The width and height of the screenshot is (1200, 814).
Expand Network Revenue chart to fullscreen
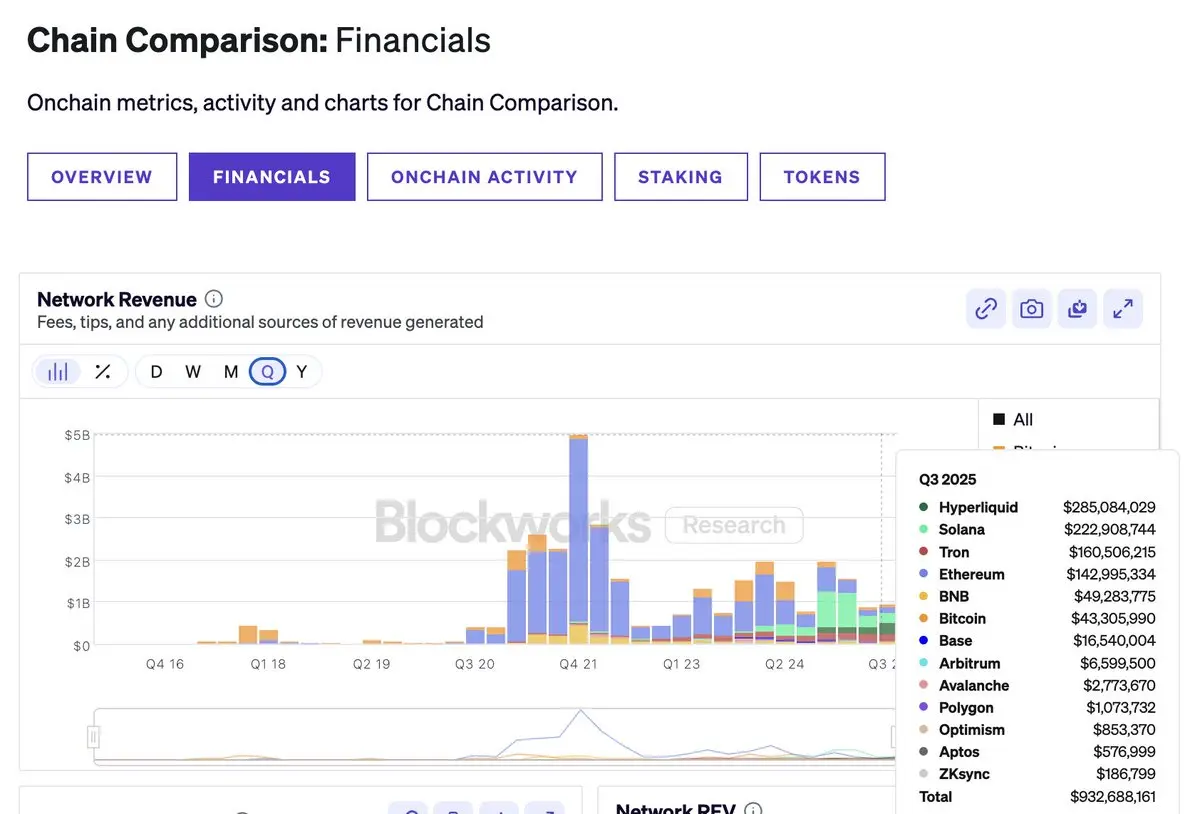coord(1123,309)
